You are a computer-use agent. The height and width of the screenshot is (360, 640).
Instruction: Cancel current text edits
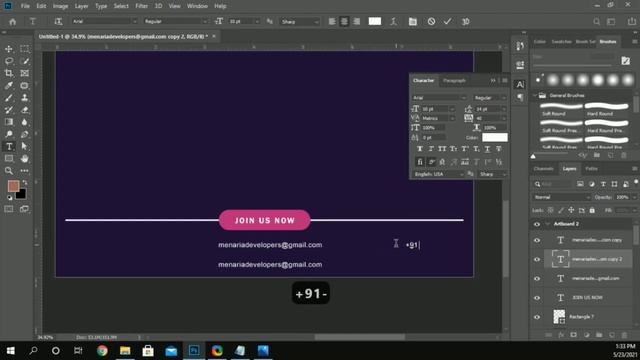point(431,22)
